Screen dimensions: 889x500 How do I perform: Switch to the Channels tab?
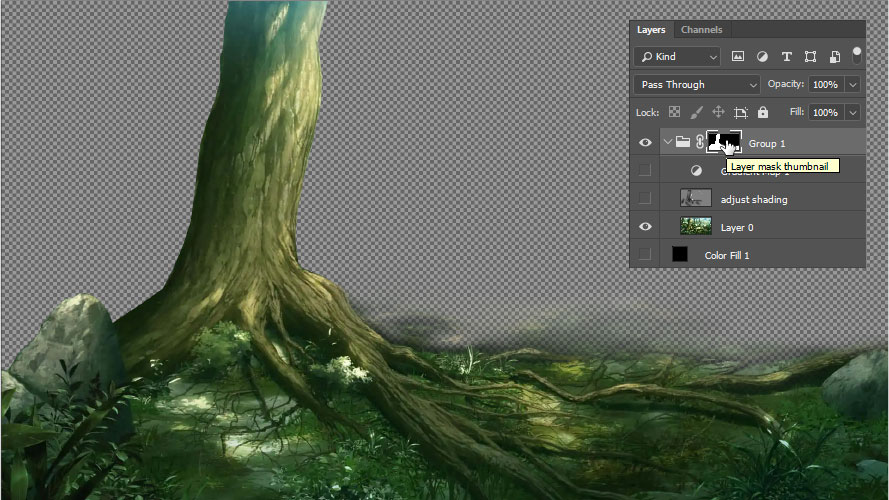tap(701, 30)
